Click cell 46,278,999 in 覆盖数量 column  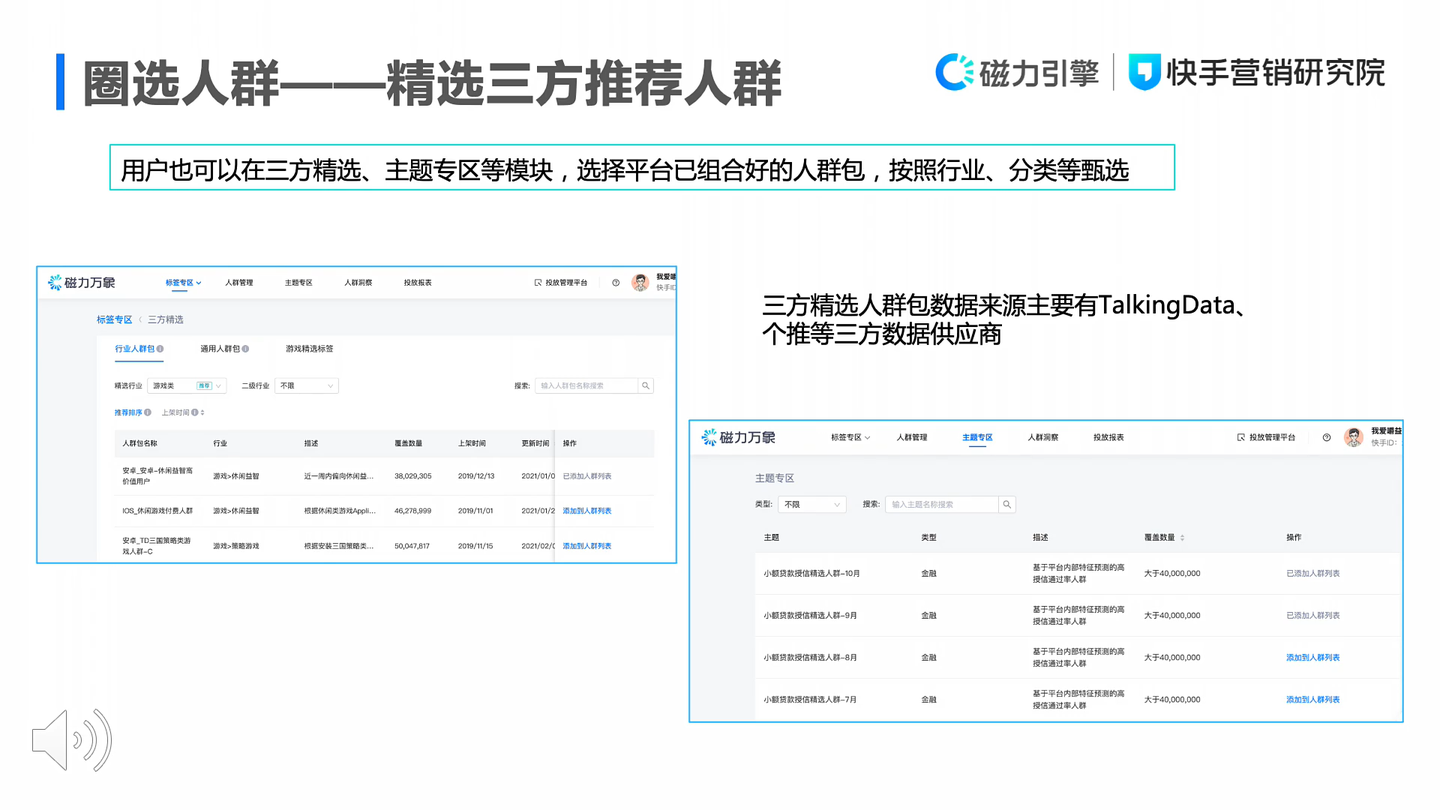coord(413,511)
